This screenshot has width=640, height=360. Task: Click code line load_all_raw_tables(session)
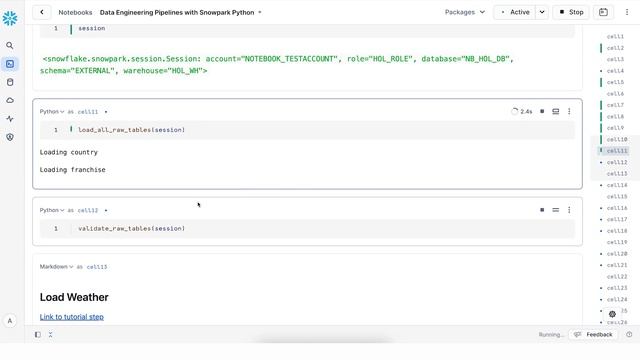(131, 130)
